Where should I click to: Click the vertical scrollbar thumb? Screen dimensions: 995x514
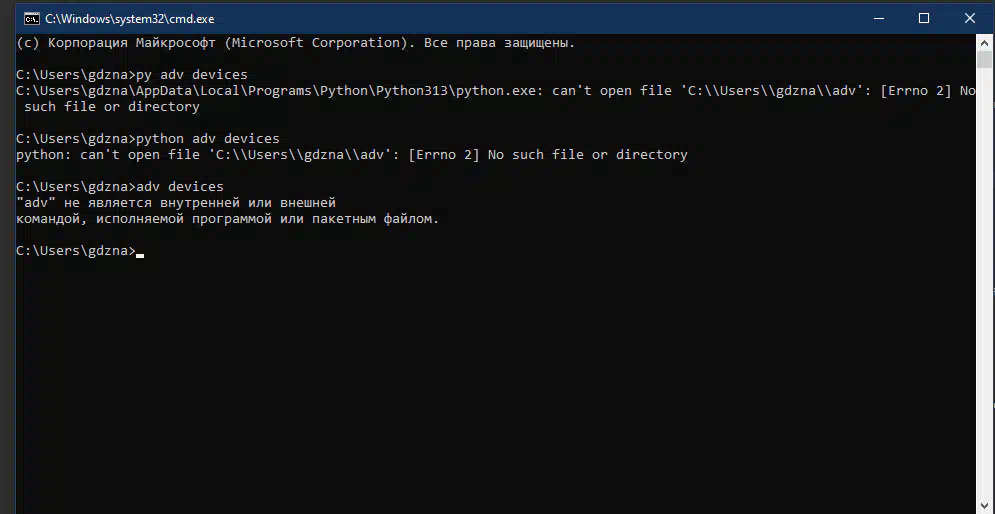[x=984, y=59]
